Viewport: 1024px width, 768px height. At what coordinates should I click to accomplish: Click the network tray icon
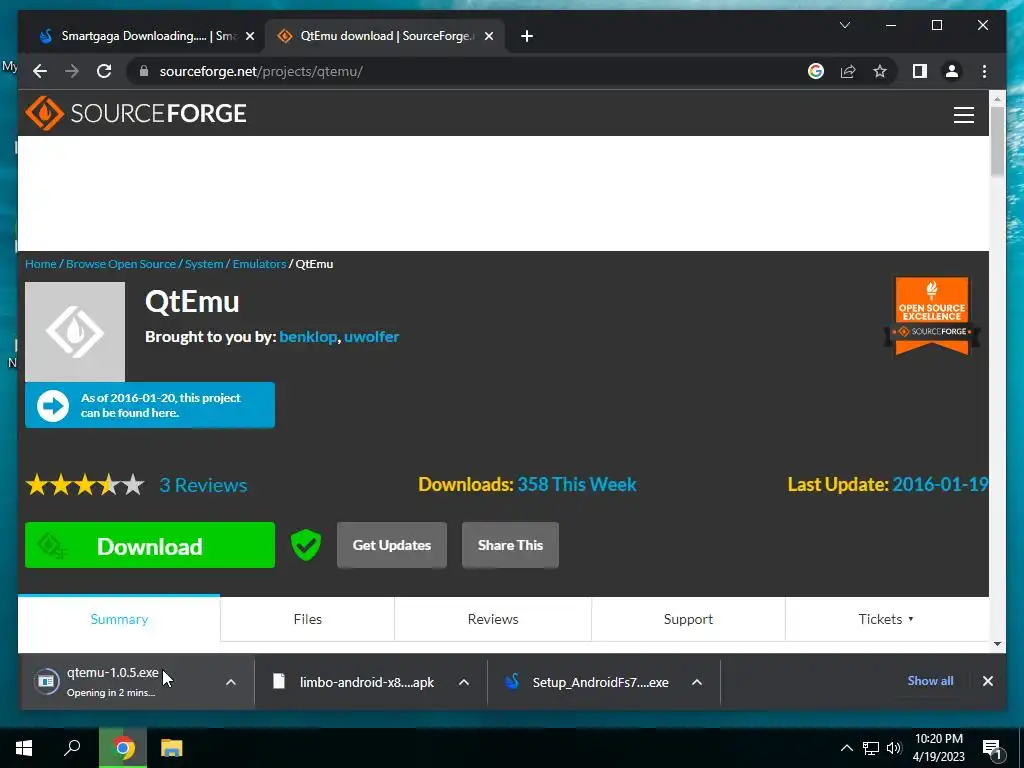click(x=871, y=748)
